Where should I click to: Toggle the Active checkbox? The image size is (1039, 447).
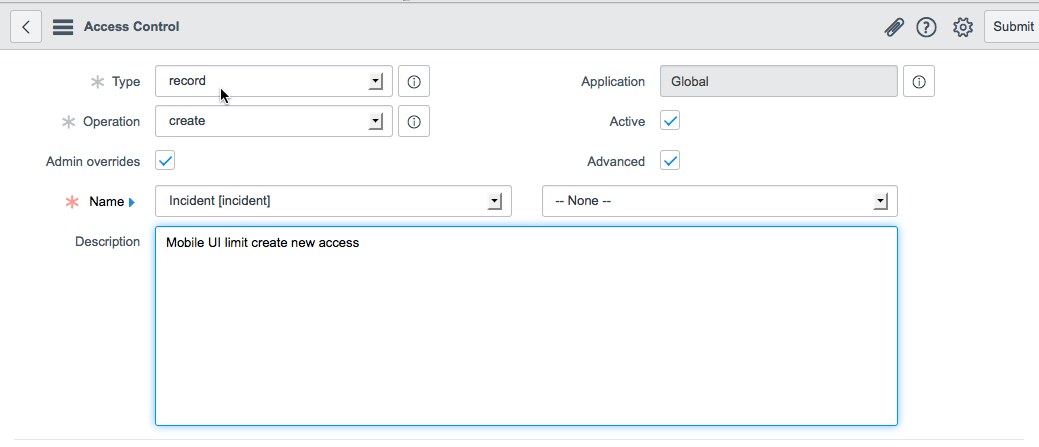coord(670,121)
